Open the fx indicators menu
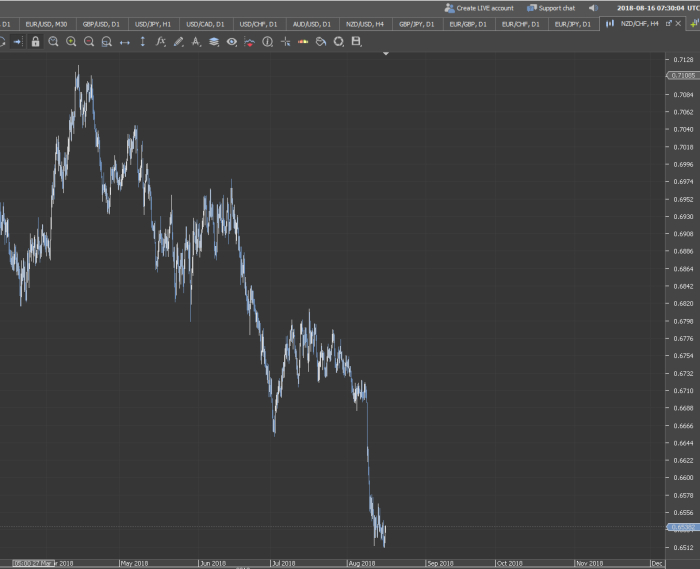700x569 pixels. pos(161,42)
